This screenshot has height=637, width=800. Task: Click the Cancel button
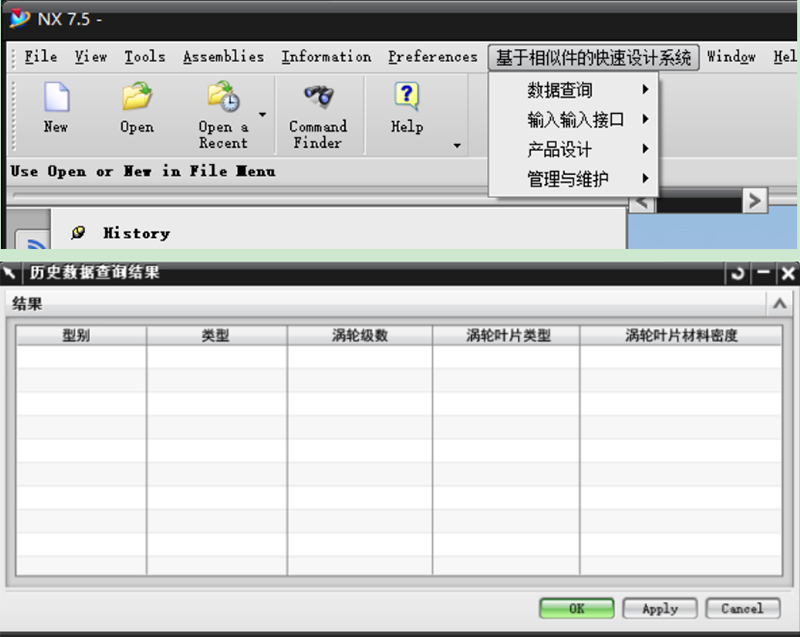[742, 608]
